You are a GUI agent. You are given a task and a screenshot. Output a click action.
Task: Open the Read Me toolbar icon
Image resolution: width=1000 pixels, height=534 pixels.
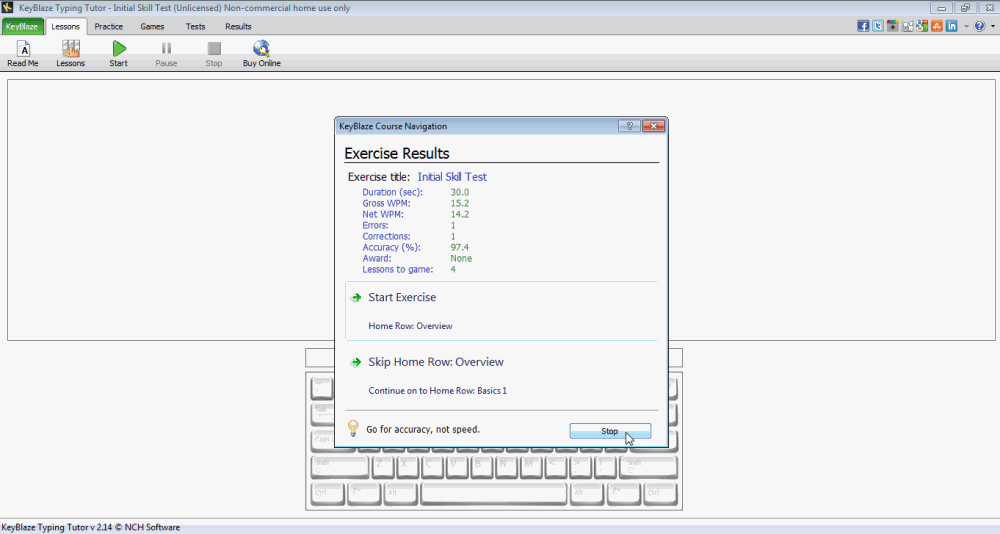[x=23, y=54]
